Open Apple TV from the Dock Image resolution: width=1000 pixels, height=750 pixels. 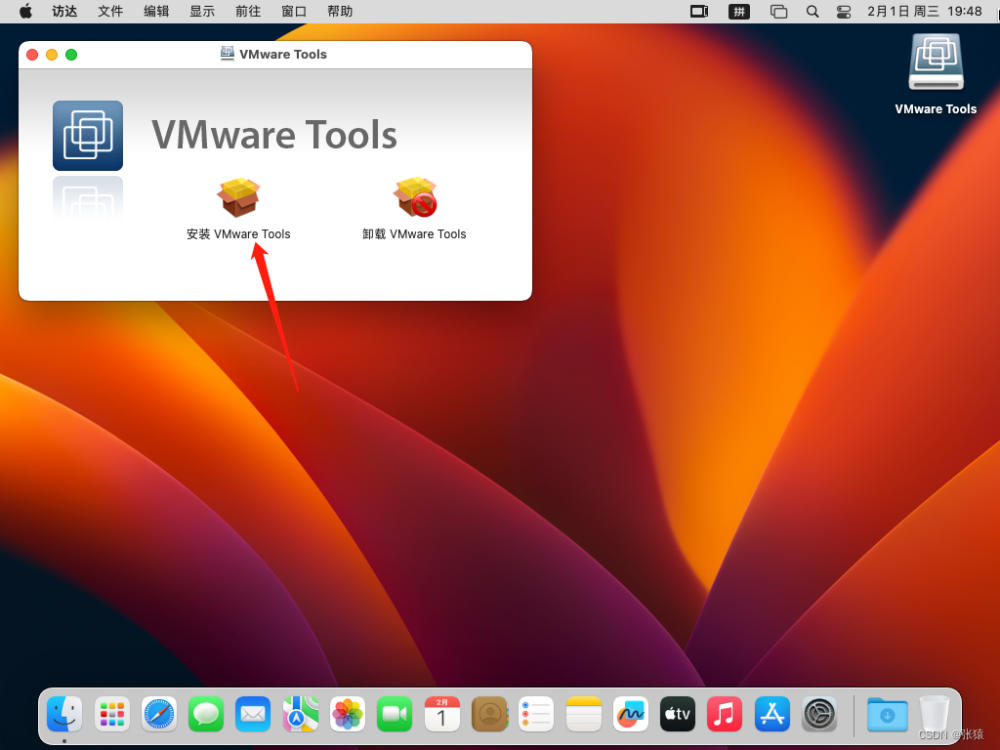coord(678,714)
